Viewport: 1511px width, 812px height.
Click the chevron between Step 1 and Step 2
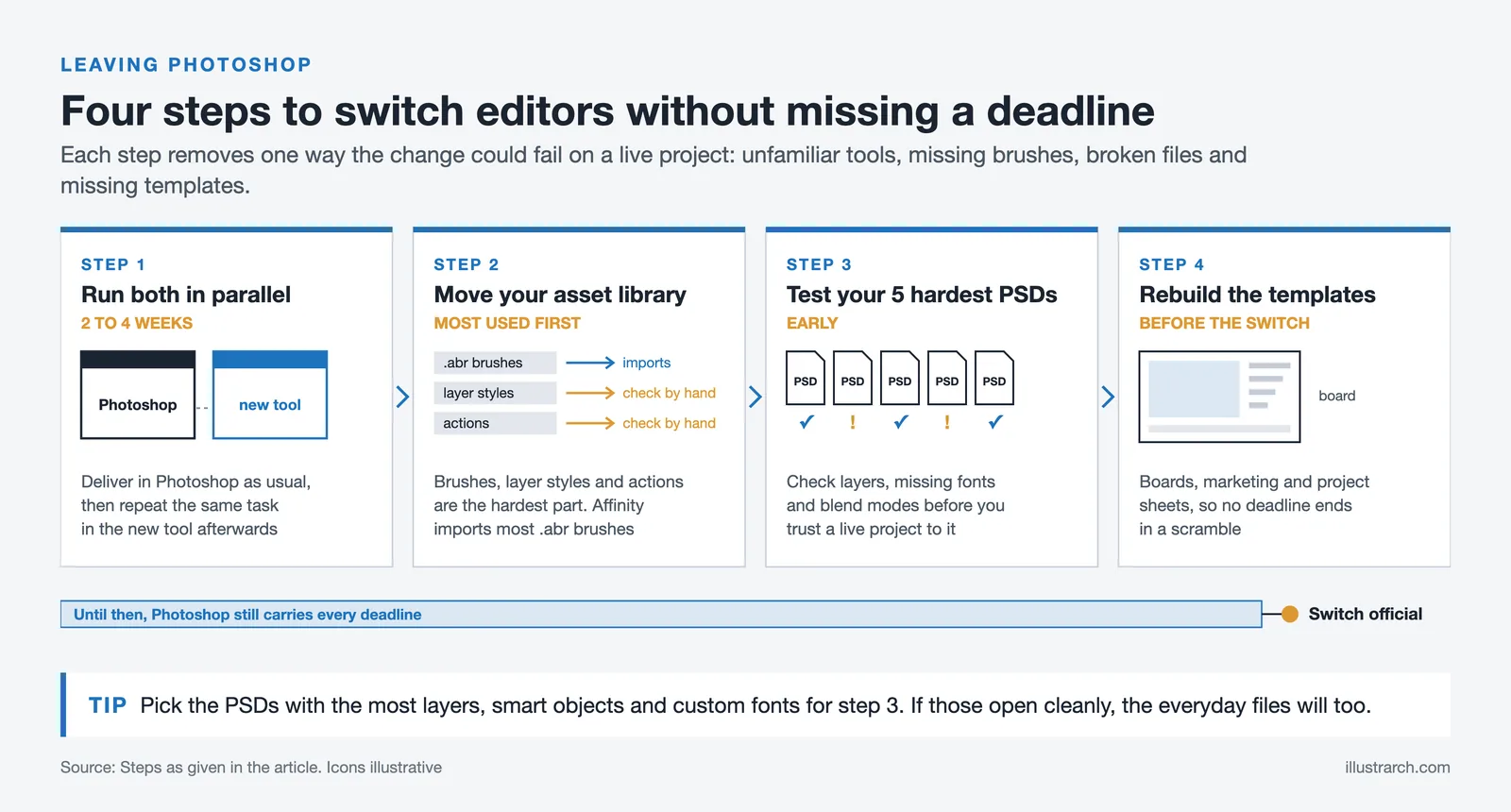pos(402,397)
